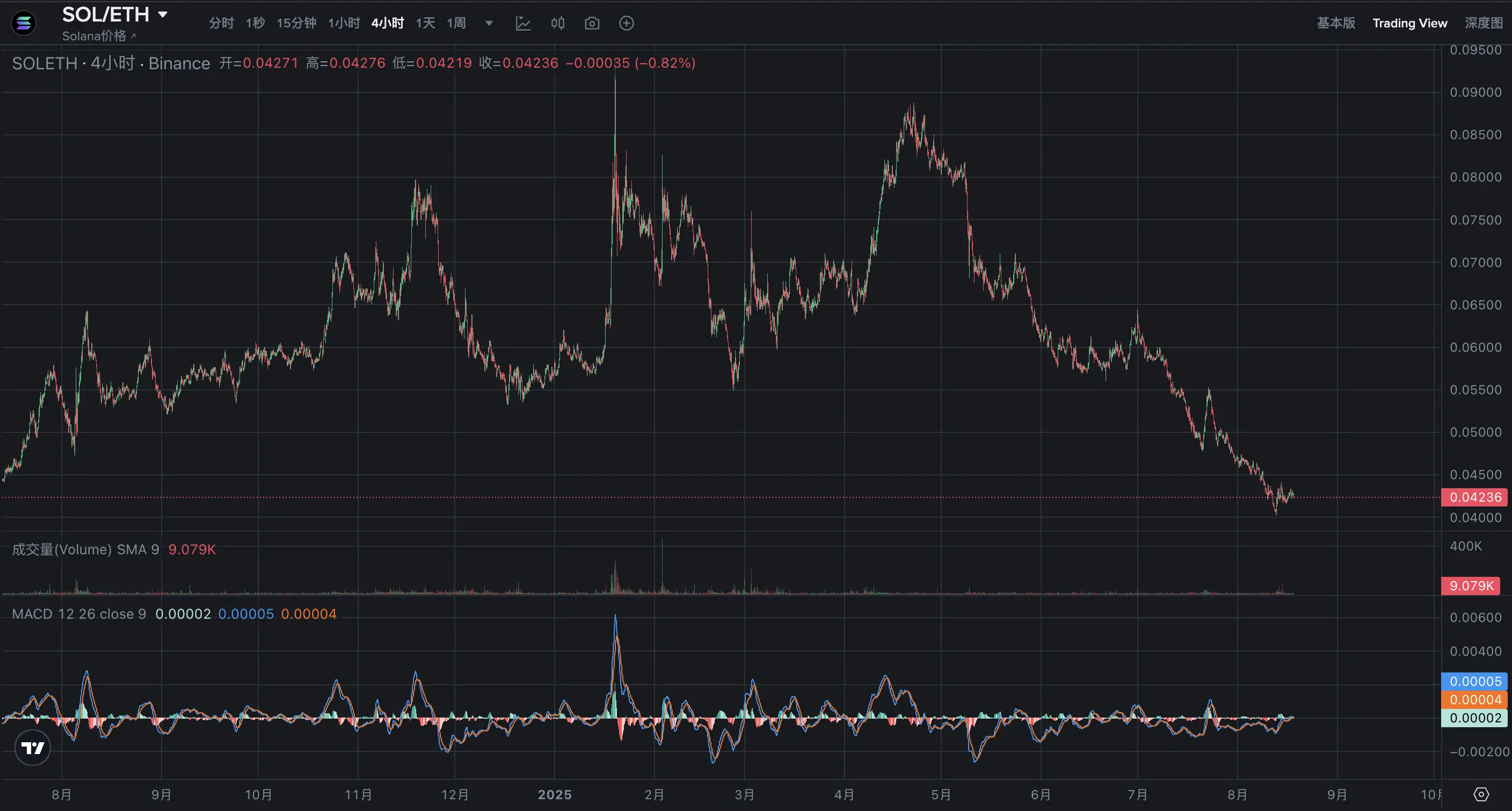Expand more time intervals dropdown arrow
The image size is (1512, 811).
489,24
